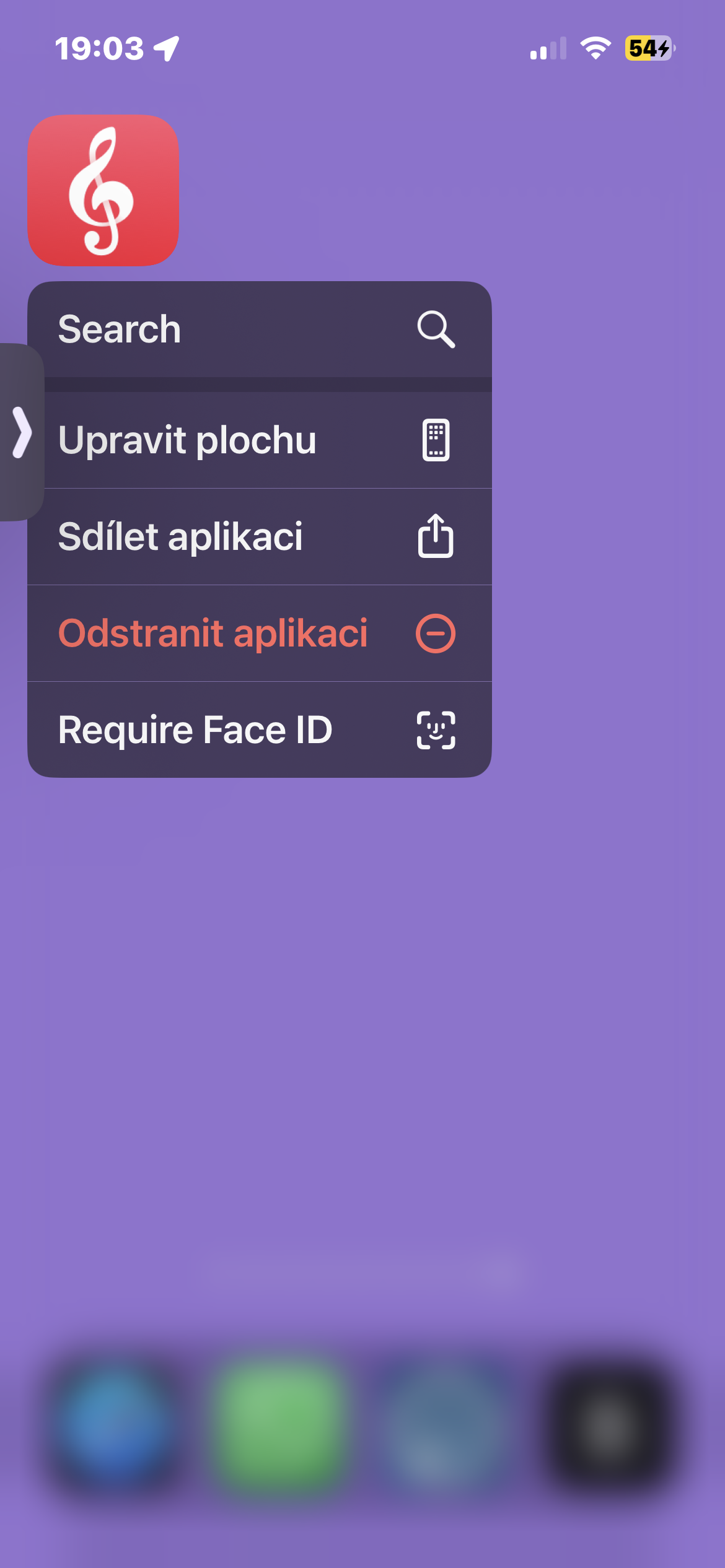Choose Upravit plochu from context menu
Screen dimensions: 725x1568
(x=187, y=440)
